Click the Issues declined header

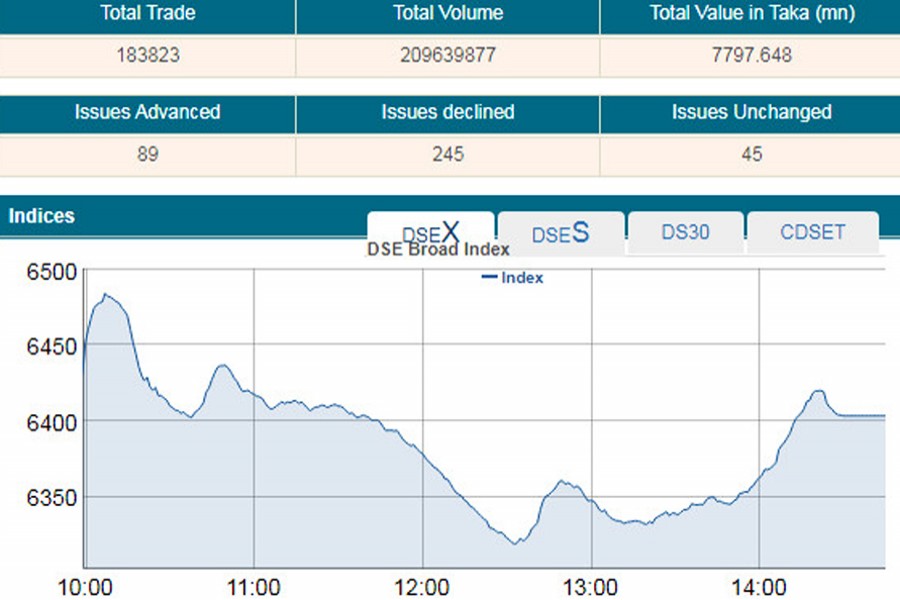click(x=447, y=112)
